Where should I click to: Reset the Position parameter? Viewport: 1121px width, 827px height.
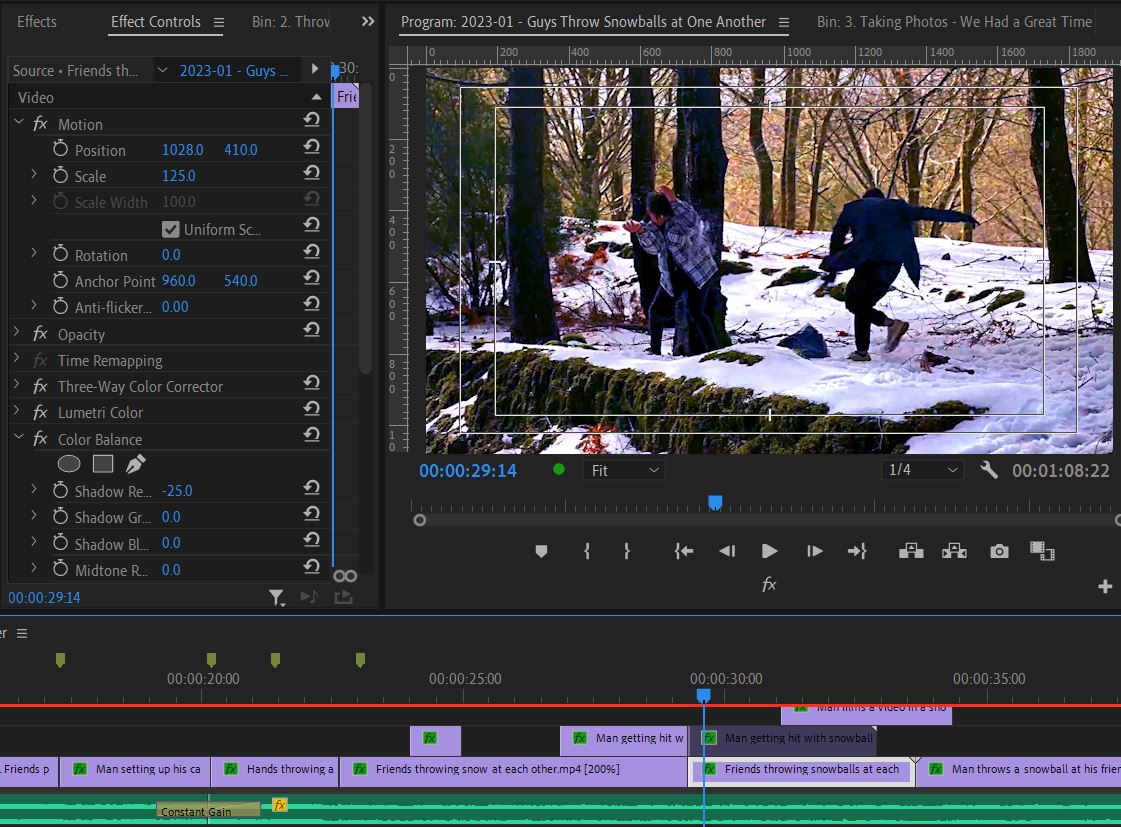click(x=311, y=147)
